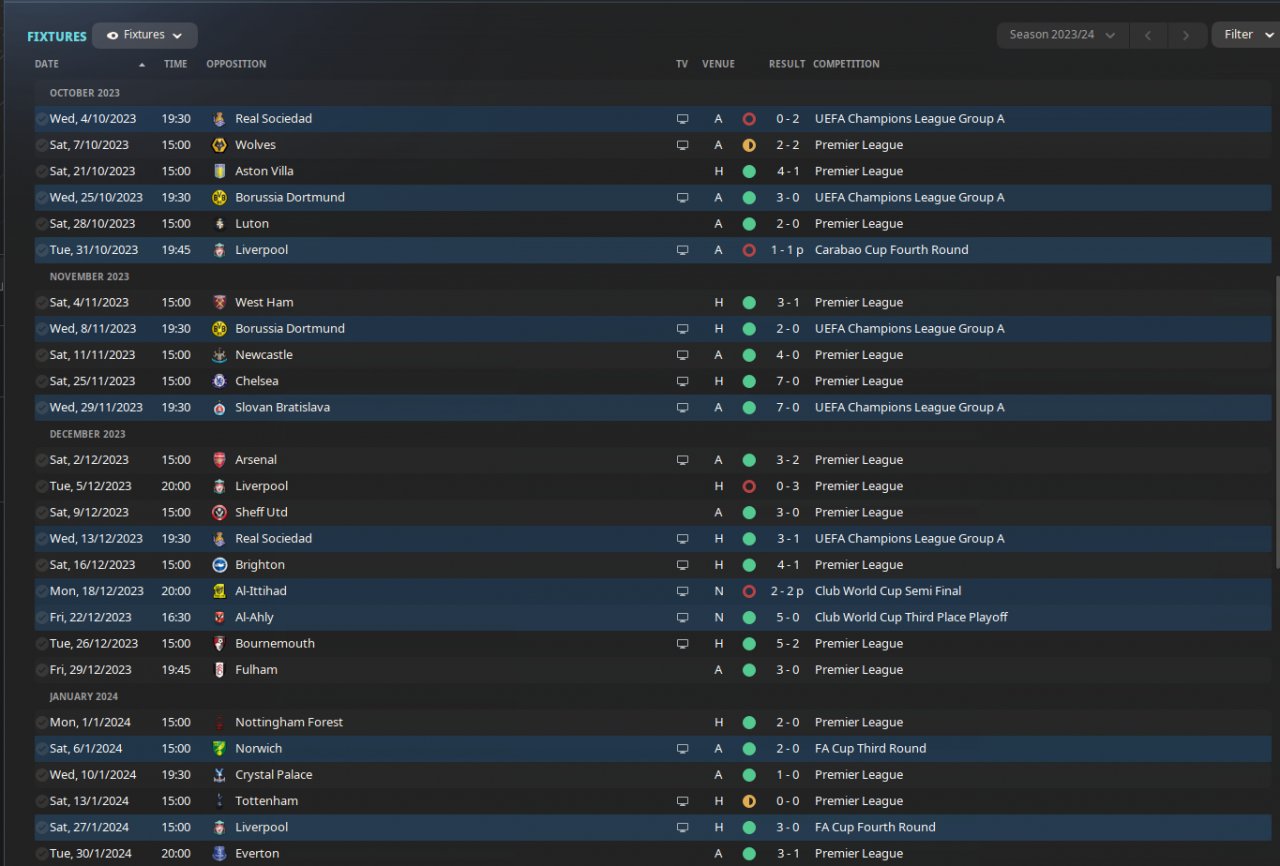This screenshot has height=866, width=1280.
Task: Sort by the Competition column header
Action: (846, 64)
